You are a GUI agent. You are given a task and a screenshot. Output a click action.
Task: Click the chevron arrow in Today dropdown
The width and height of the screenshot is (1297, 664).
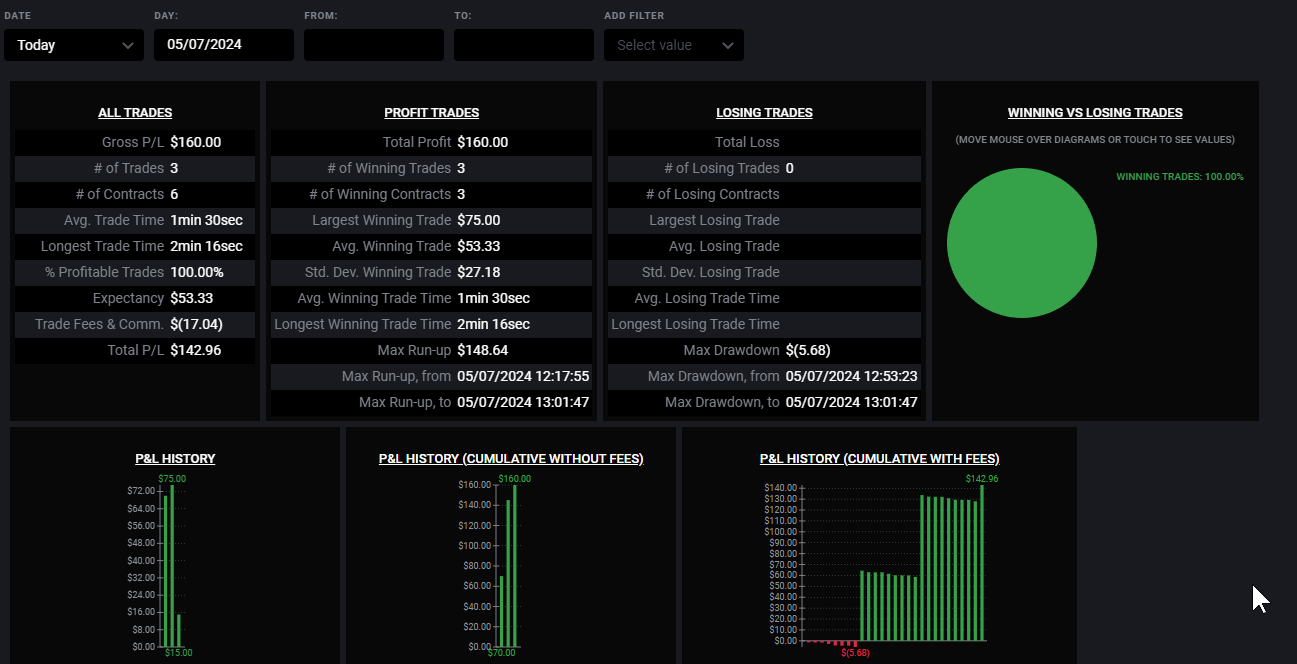pyautogui.click(x=127, y=45)
